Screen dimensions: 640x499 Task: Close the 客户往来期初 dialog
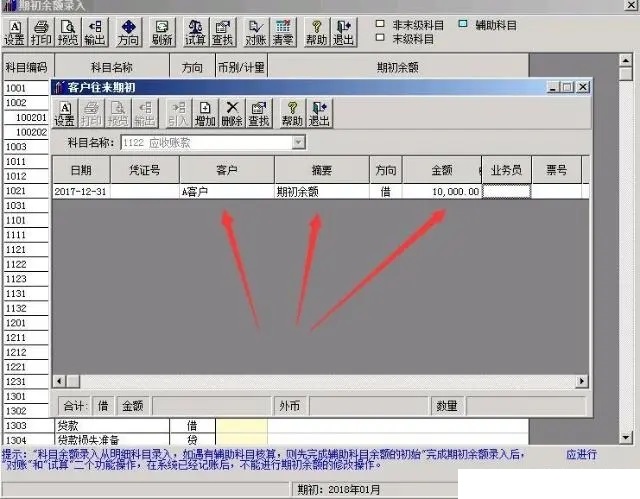[582, 87]
